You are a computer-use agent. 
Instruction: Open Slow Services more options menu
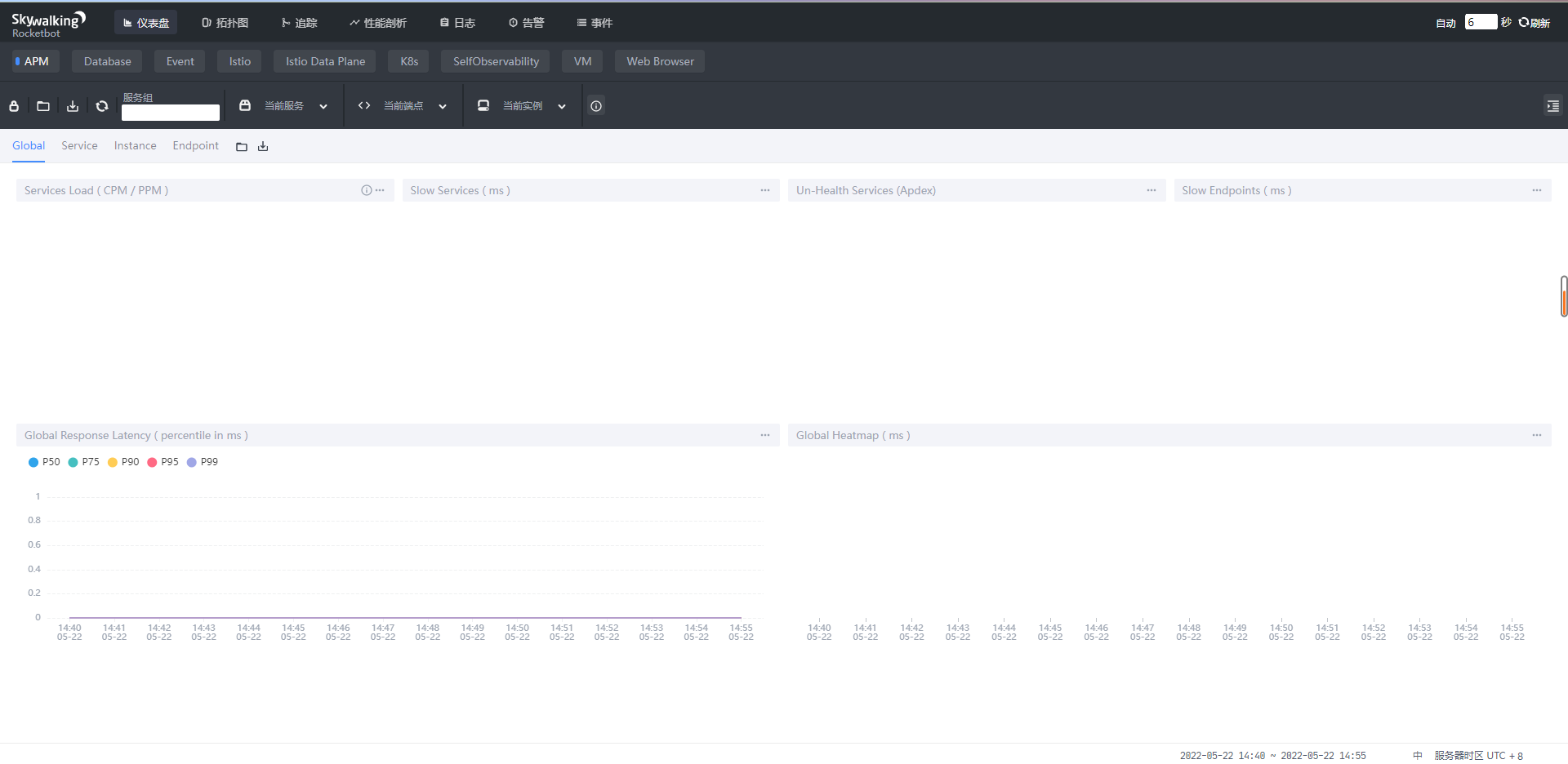[765, 190]
